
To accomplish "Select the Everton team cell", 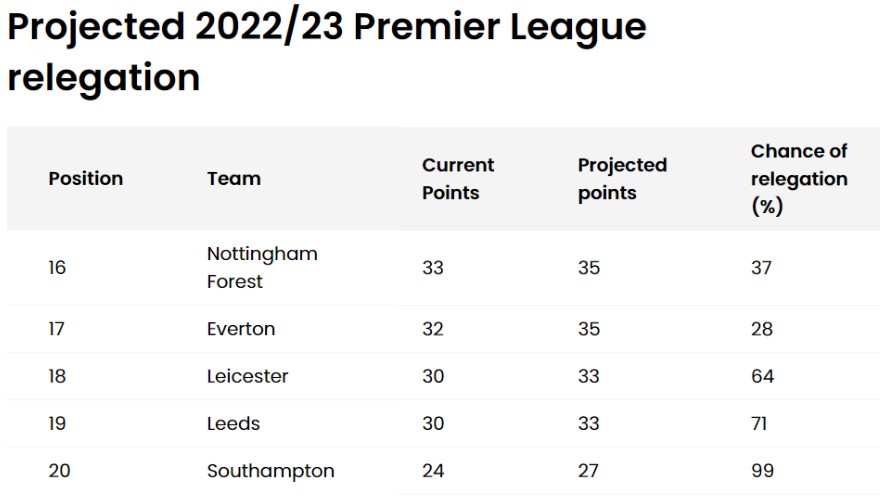I will [x=241, y=329].
